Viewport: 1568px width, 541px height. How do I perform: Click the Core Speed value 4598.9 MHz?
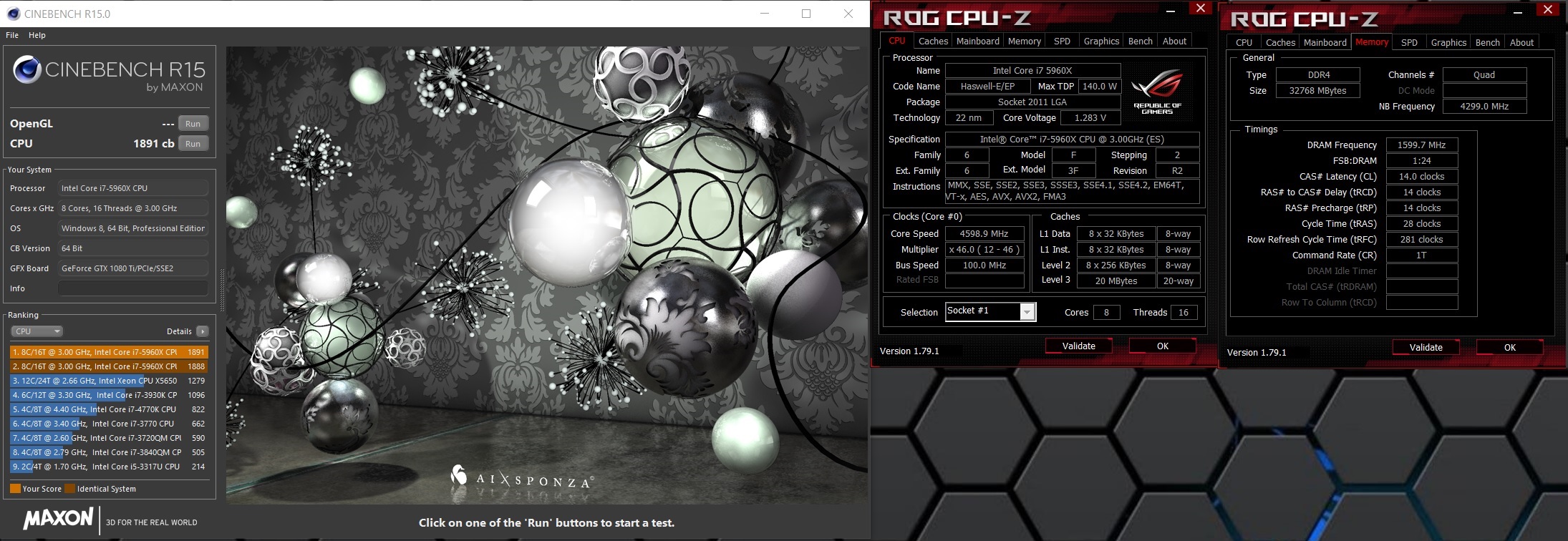point(984,234)
